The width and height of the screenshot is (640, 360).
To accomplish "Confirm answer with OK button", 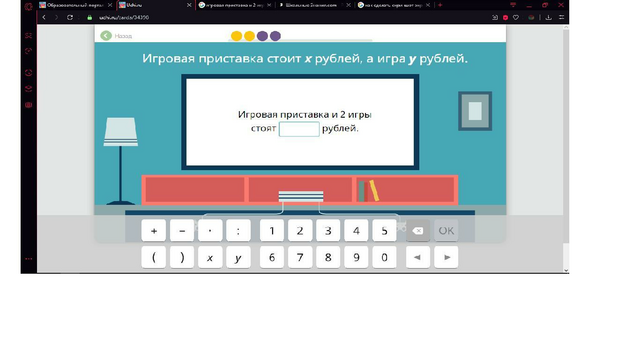I will pos(446,231).
